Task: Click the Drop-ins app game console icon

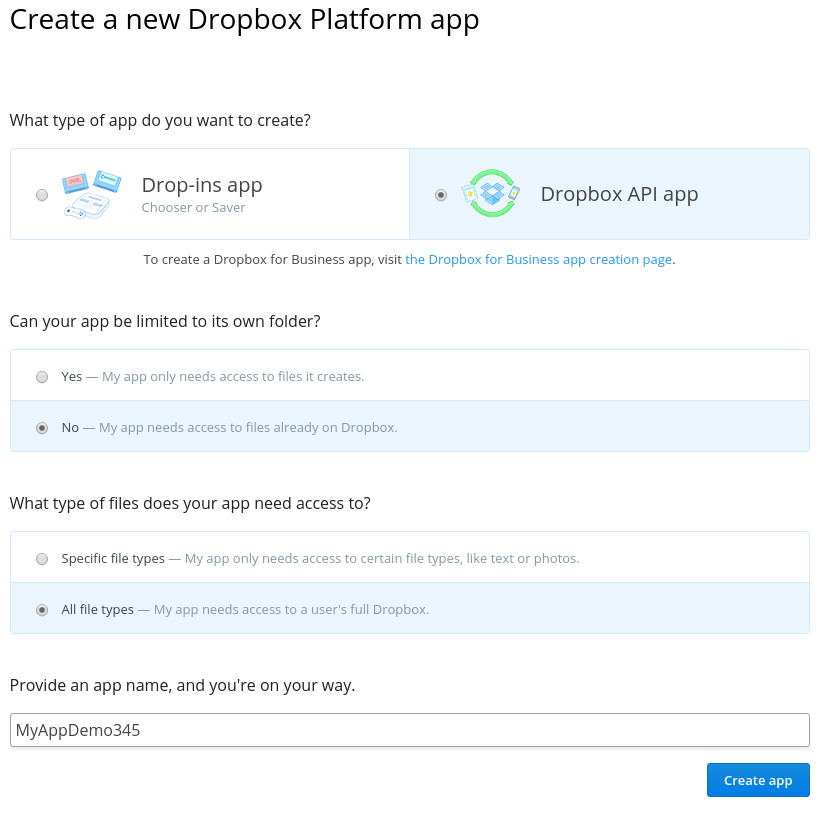Action: [92, 195]
